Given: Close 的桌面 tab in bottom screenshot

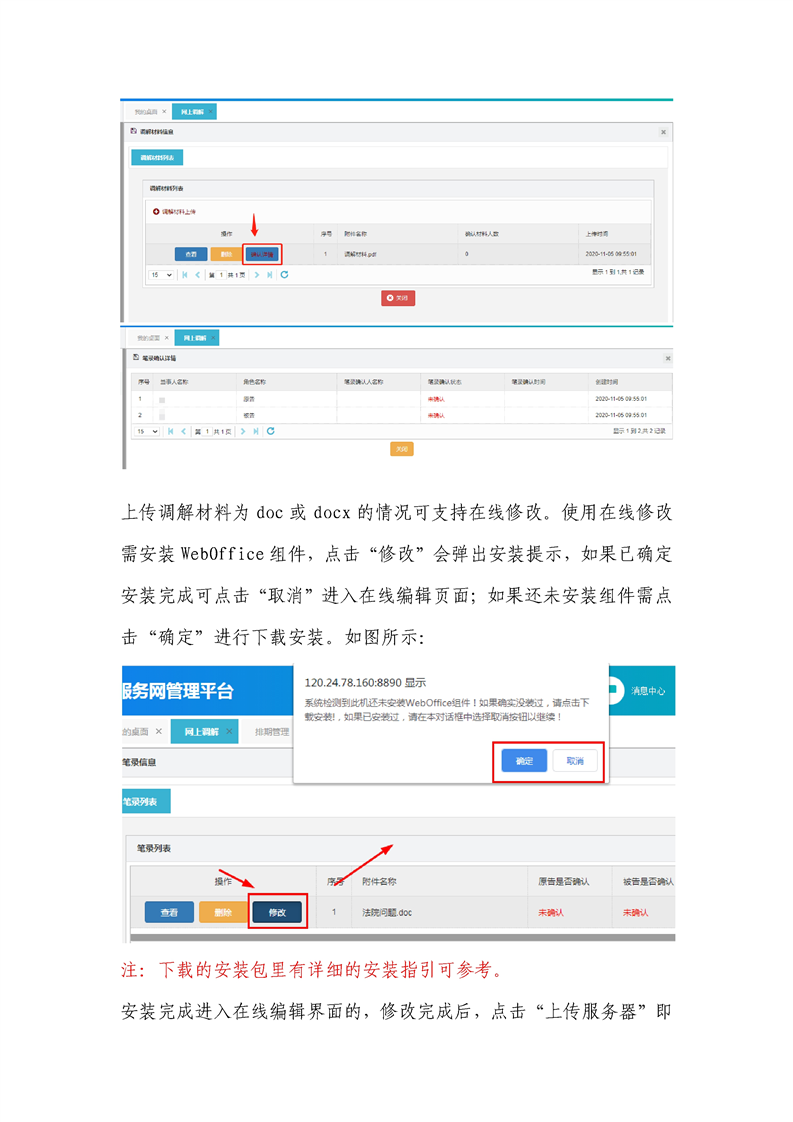Looking at the screenshot, I should click(x=159, y=731).
